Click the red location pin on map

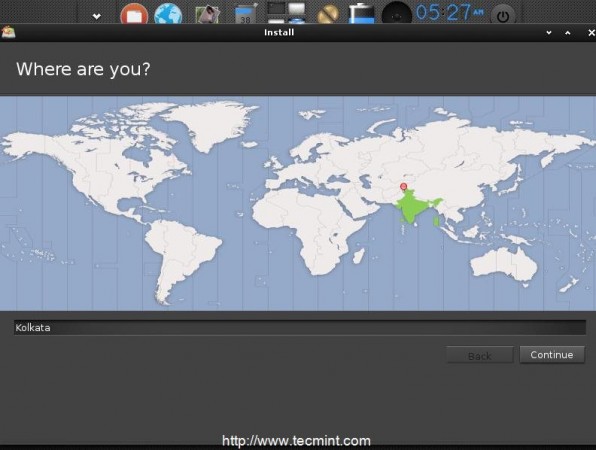click(x=403, y=186)
